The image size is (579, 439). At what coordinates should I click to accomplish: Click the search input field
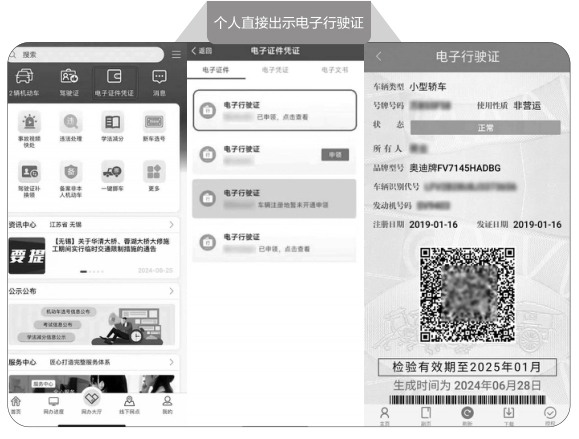[86, 55]
